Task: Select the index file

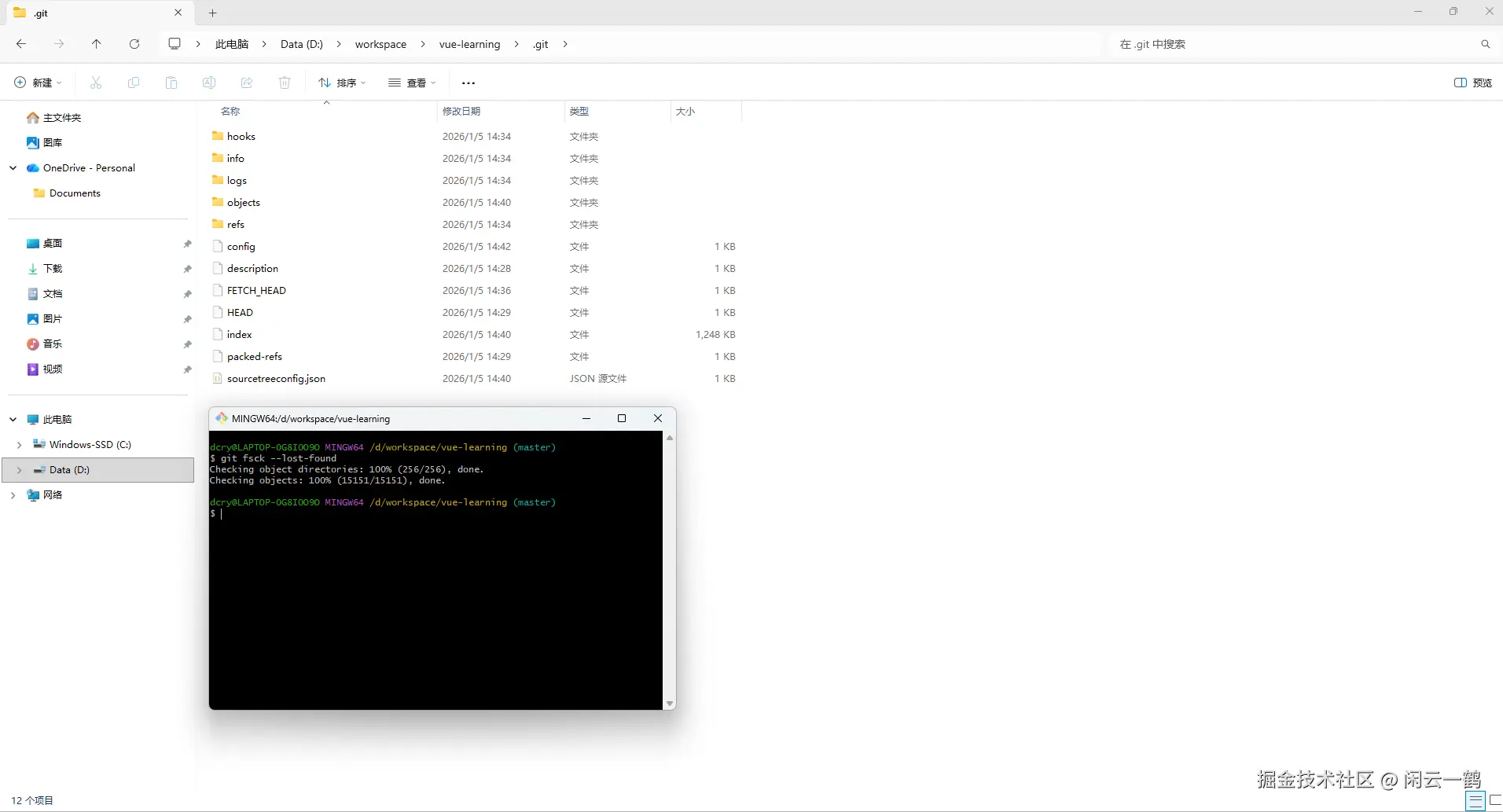Action: (476, 334)
